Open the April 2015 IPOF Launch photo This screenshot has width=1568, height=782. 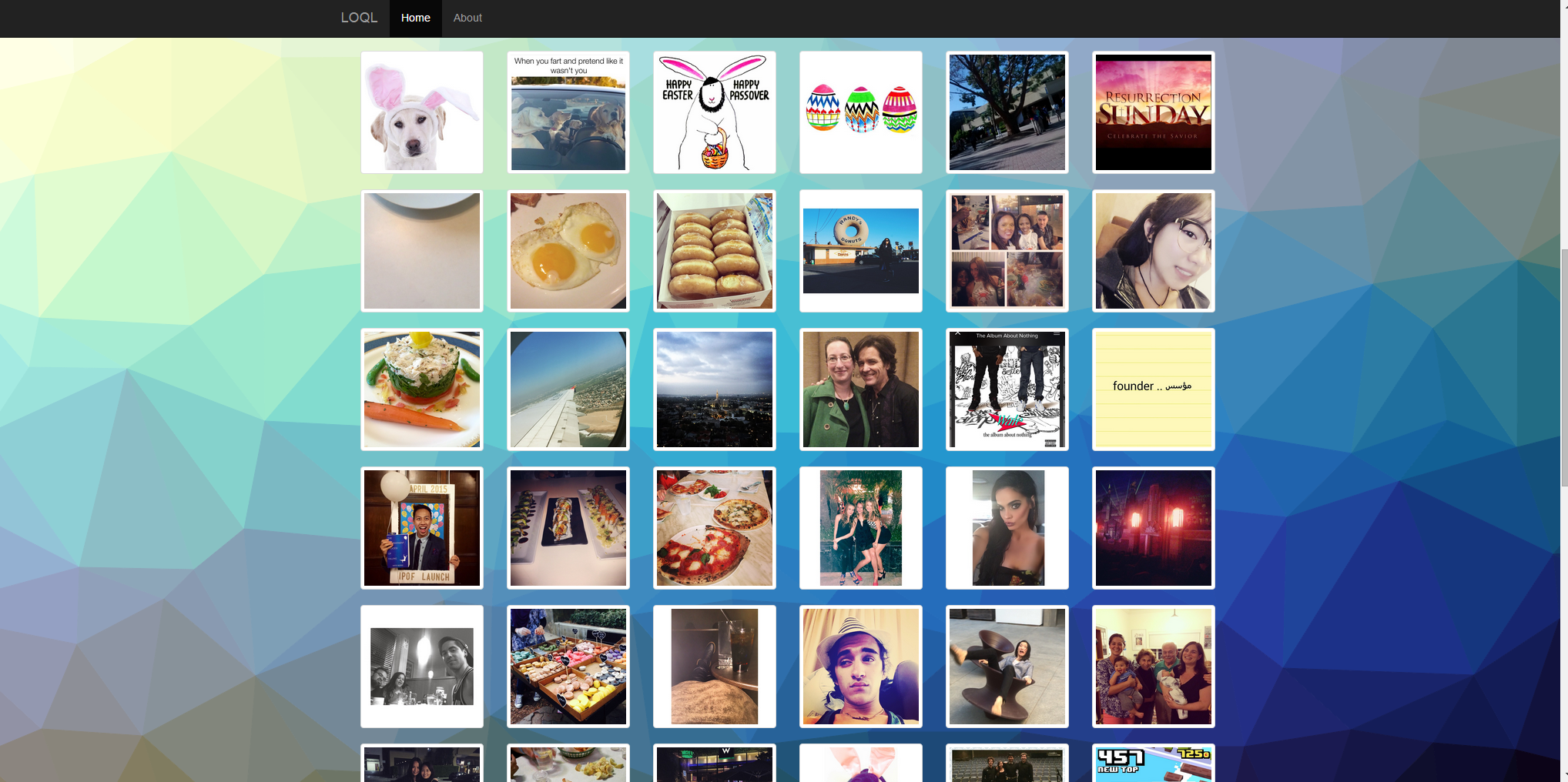[x=422, y=528]
